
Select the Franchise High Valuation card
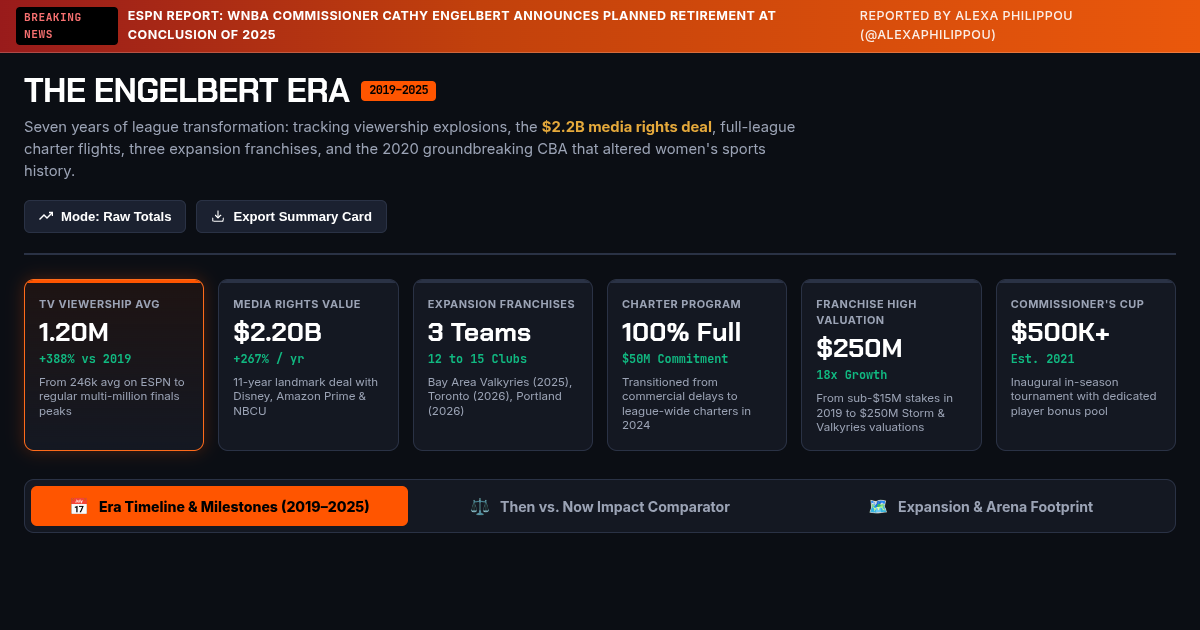coord(891,365)
